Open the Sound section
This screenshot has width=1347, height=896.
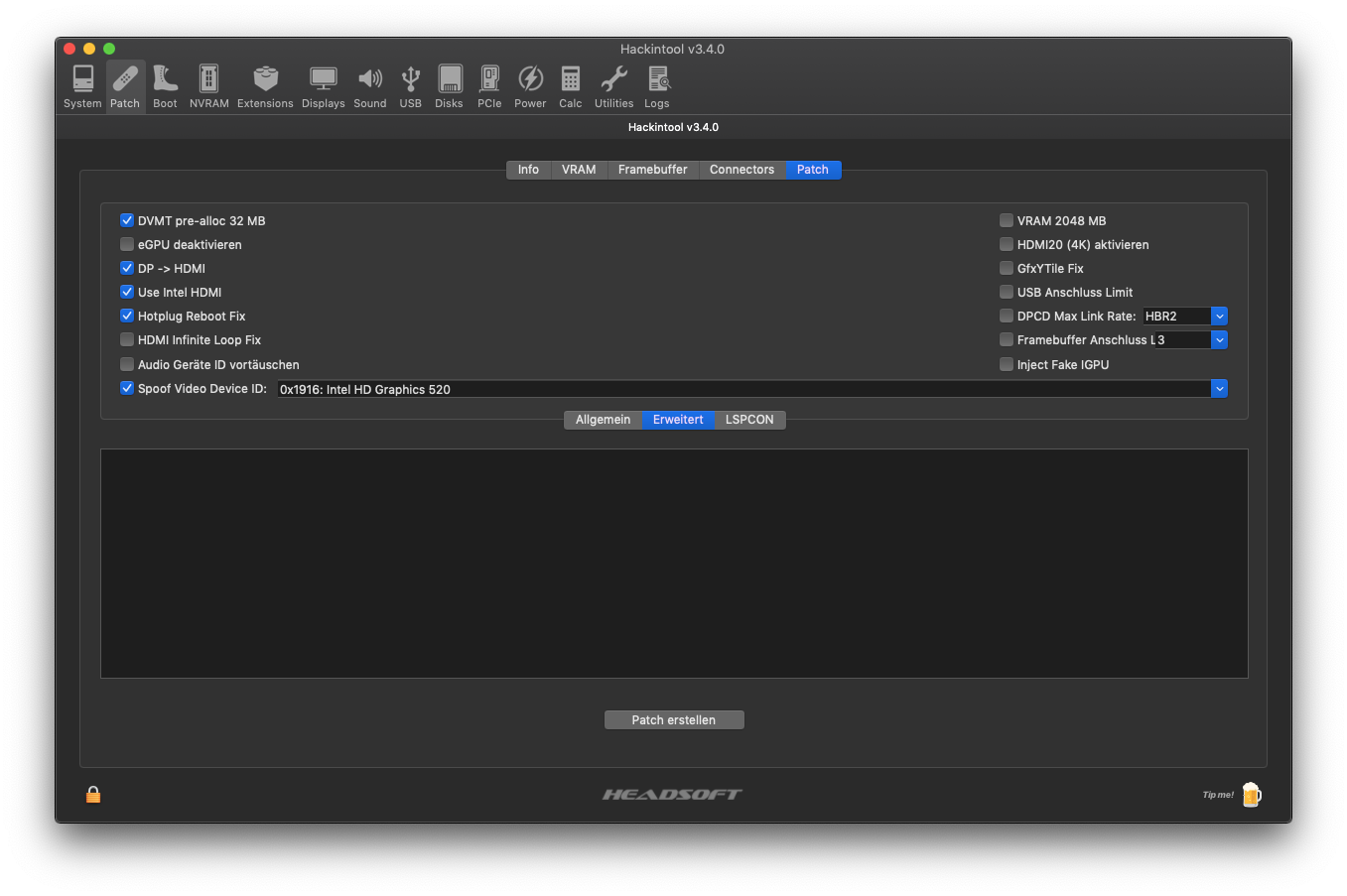click(370, 86)
